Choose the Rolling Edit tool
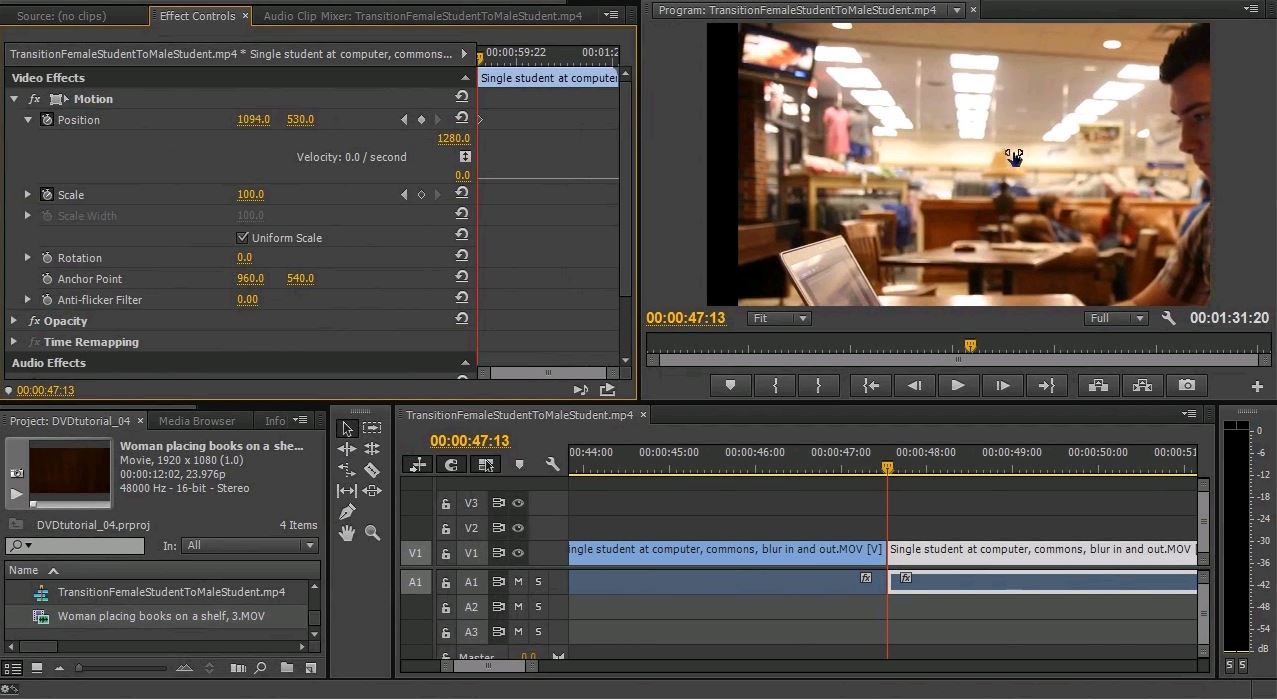The height and width of the screenshot is (700, 1277). click(x=372, y=449)
